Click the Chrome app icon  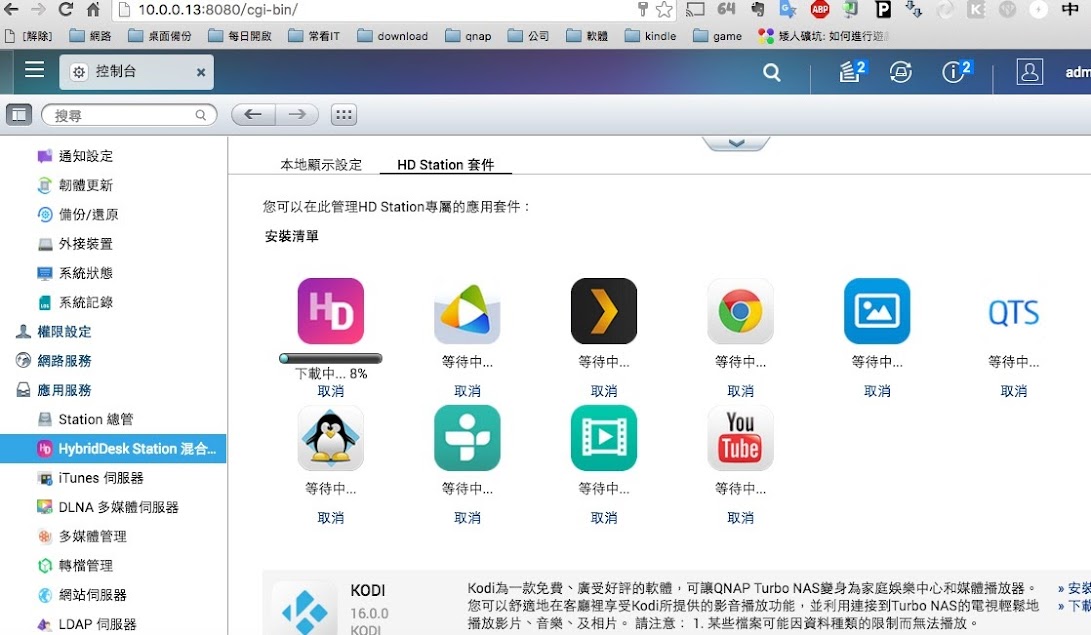(740, 311)
